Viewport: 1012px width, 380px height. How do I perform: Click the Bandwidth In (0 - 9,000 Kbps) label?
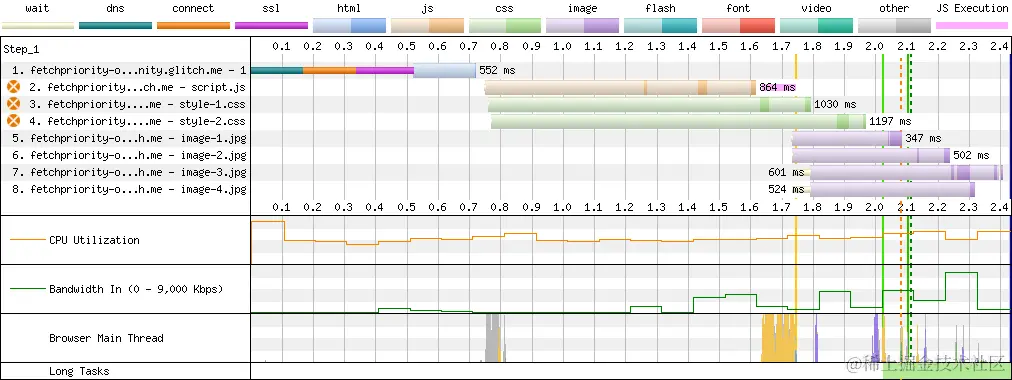point(136,289)
